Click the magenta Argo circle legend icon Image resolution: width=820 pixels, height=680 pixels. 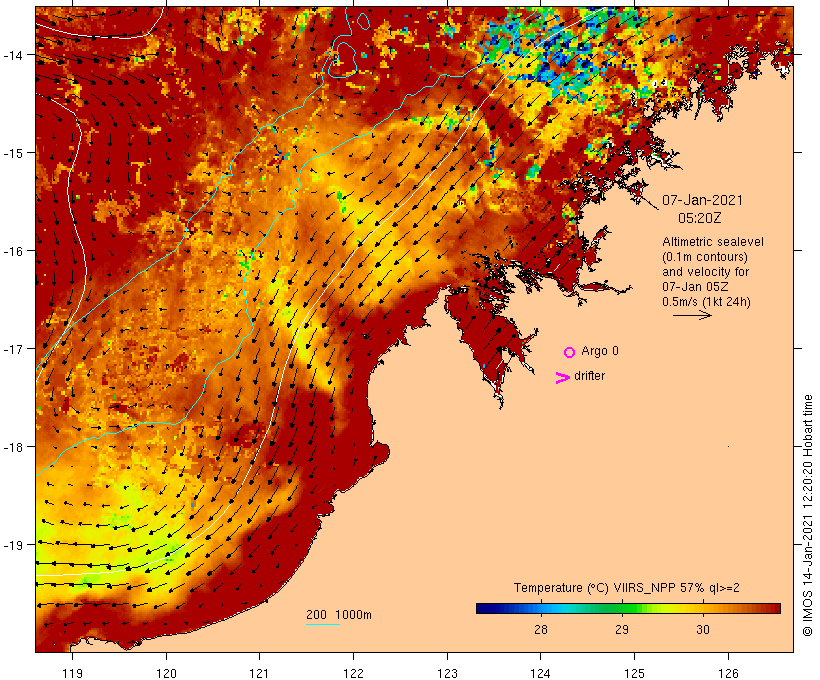569,352
